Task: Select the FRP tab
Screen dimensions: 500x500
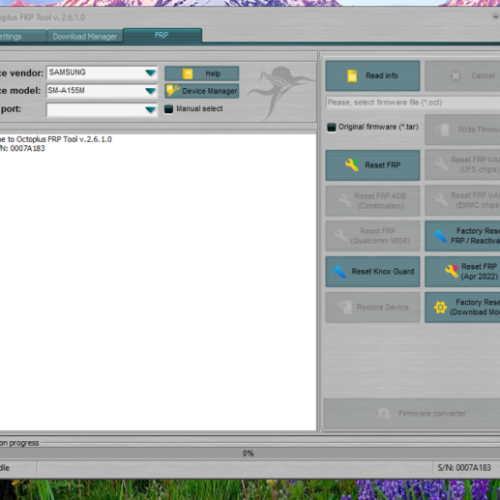Action: pos(162,35)
